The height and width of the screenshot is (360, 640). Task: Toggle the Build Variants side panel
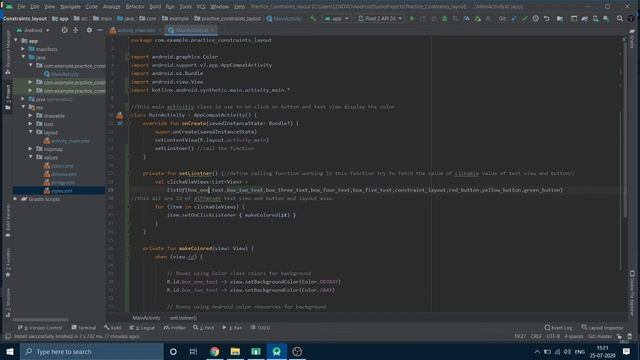[8, 220]
